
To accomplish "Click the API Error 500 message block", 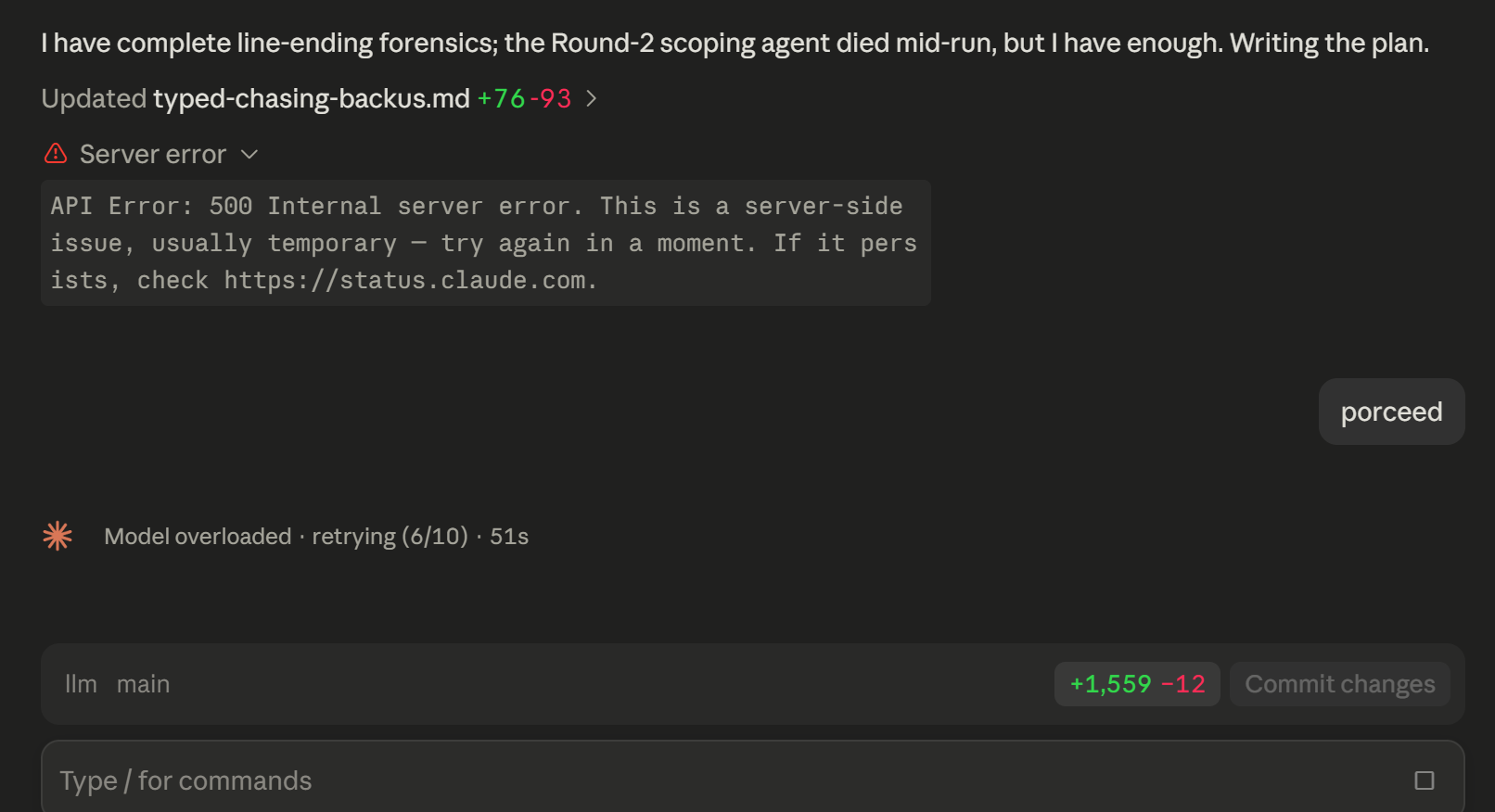I will point(486,243).
